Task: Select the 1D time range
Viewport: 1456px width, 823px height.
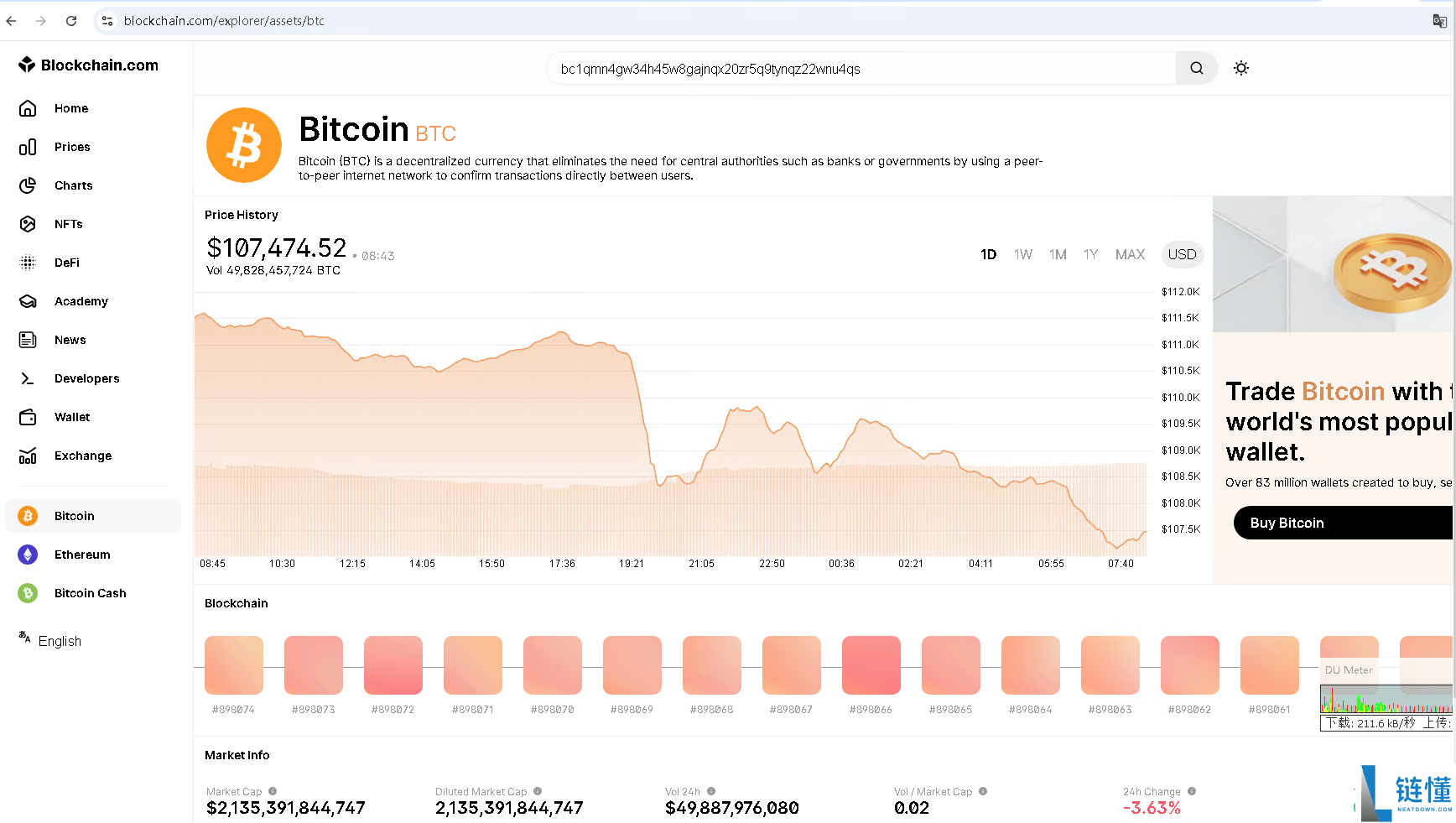Action: coord(989,254)
